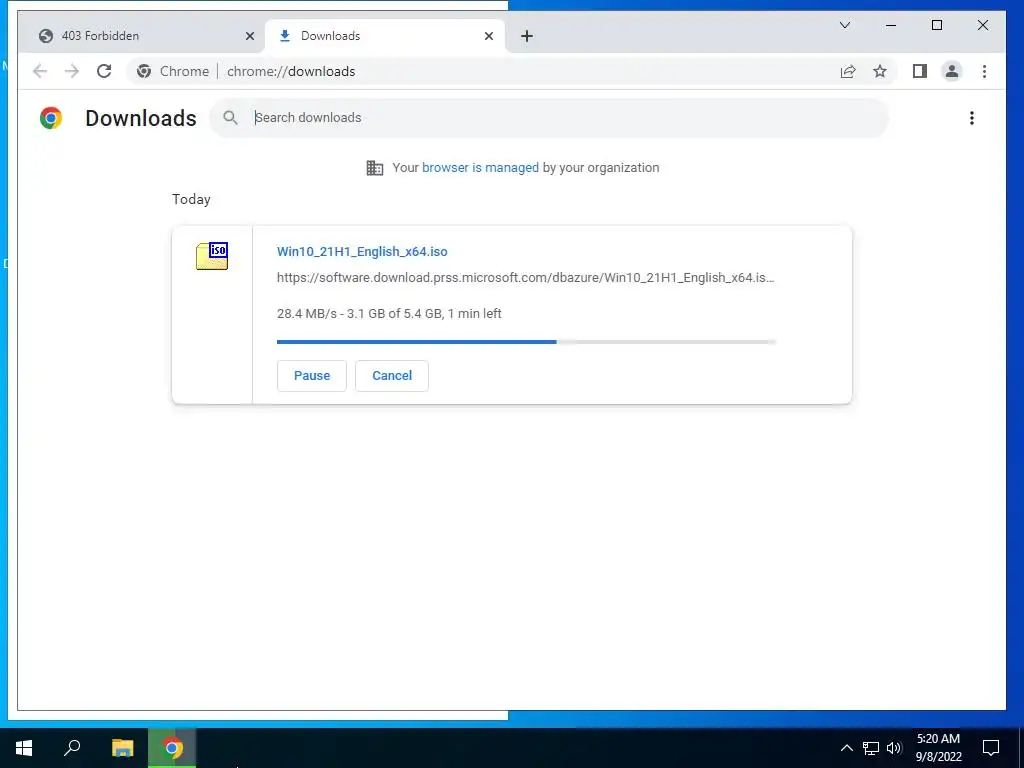Open the 'browser is managed' link
Image resolution: width=1024 pixels, height=768 pixels.
click(480, 168)
